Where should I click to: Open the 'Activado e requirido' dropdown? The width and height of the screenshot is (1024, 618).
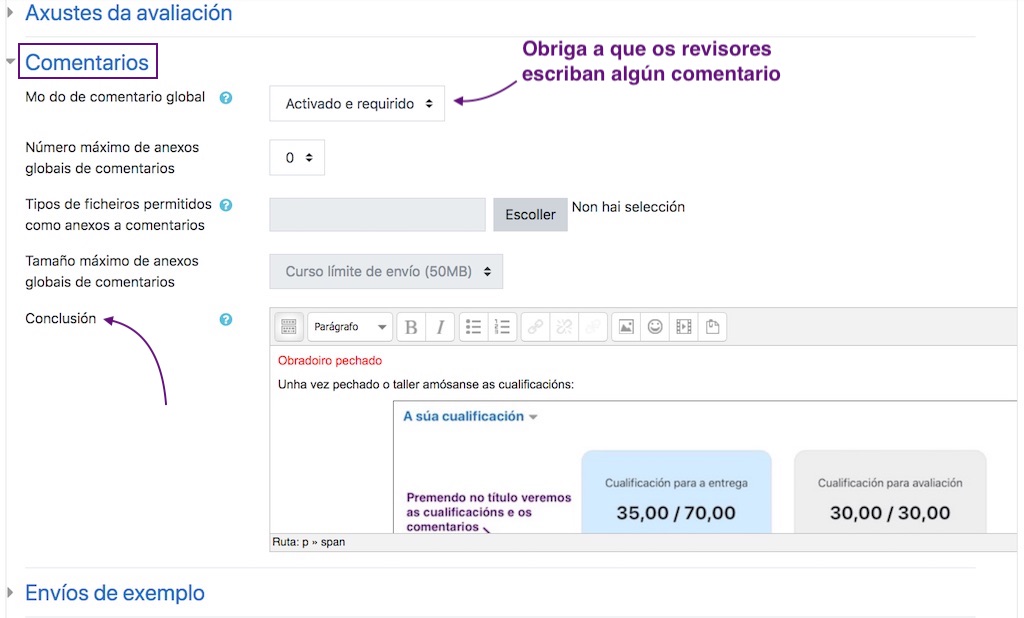pyautogui.click(x=357, y=103)
